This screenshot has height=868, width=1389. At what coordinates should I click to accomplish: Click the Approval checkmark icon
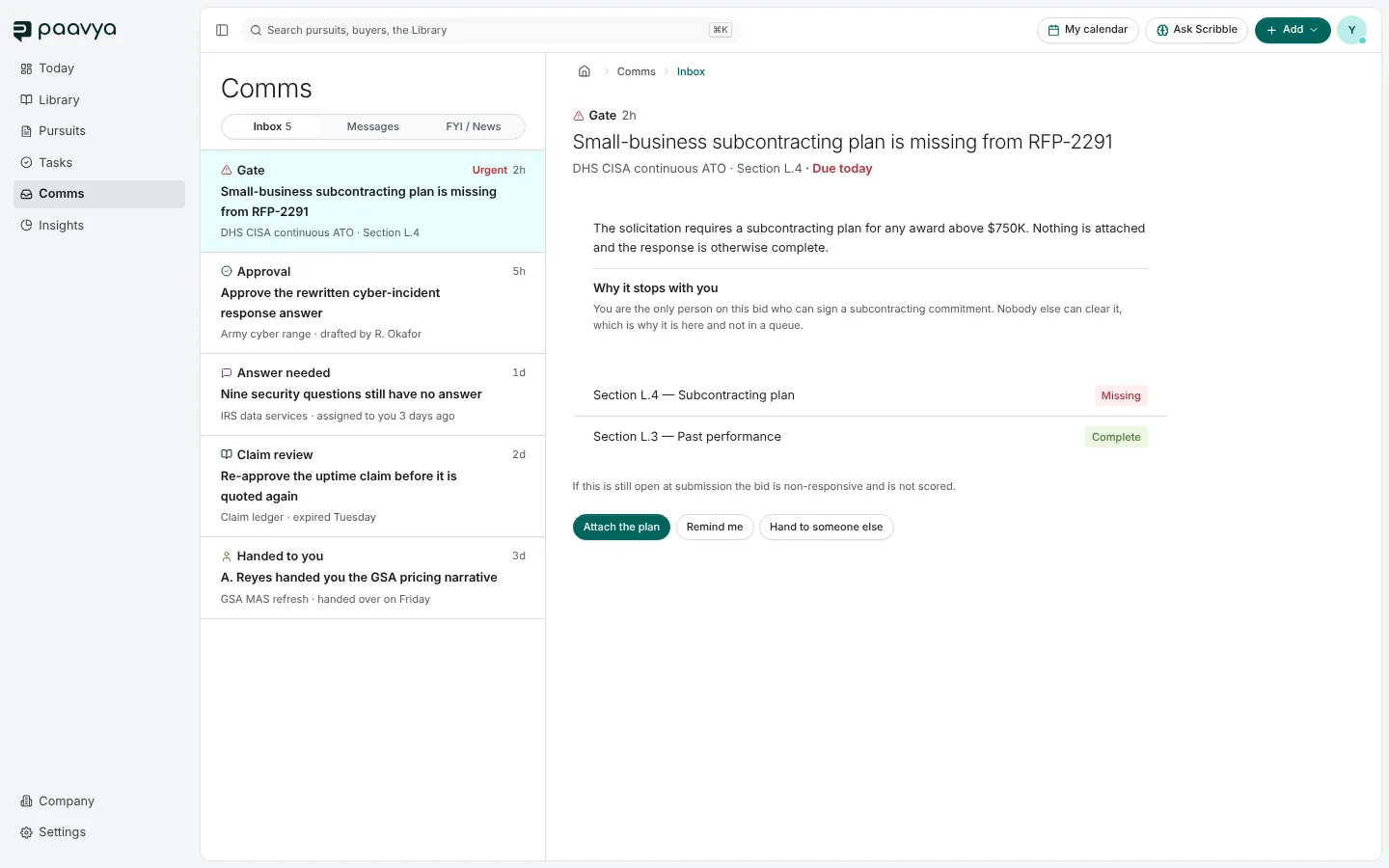click(227, 271)
